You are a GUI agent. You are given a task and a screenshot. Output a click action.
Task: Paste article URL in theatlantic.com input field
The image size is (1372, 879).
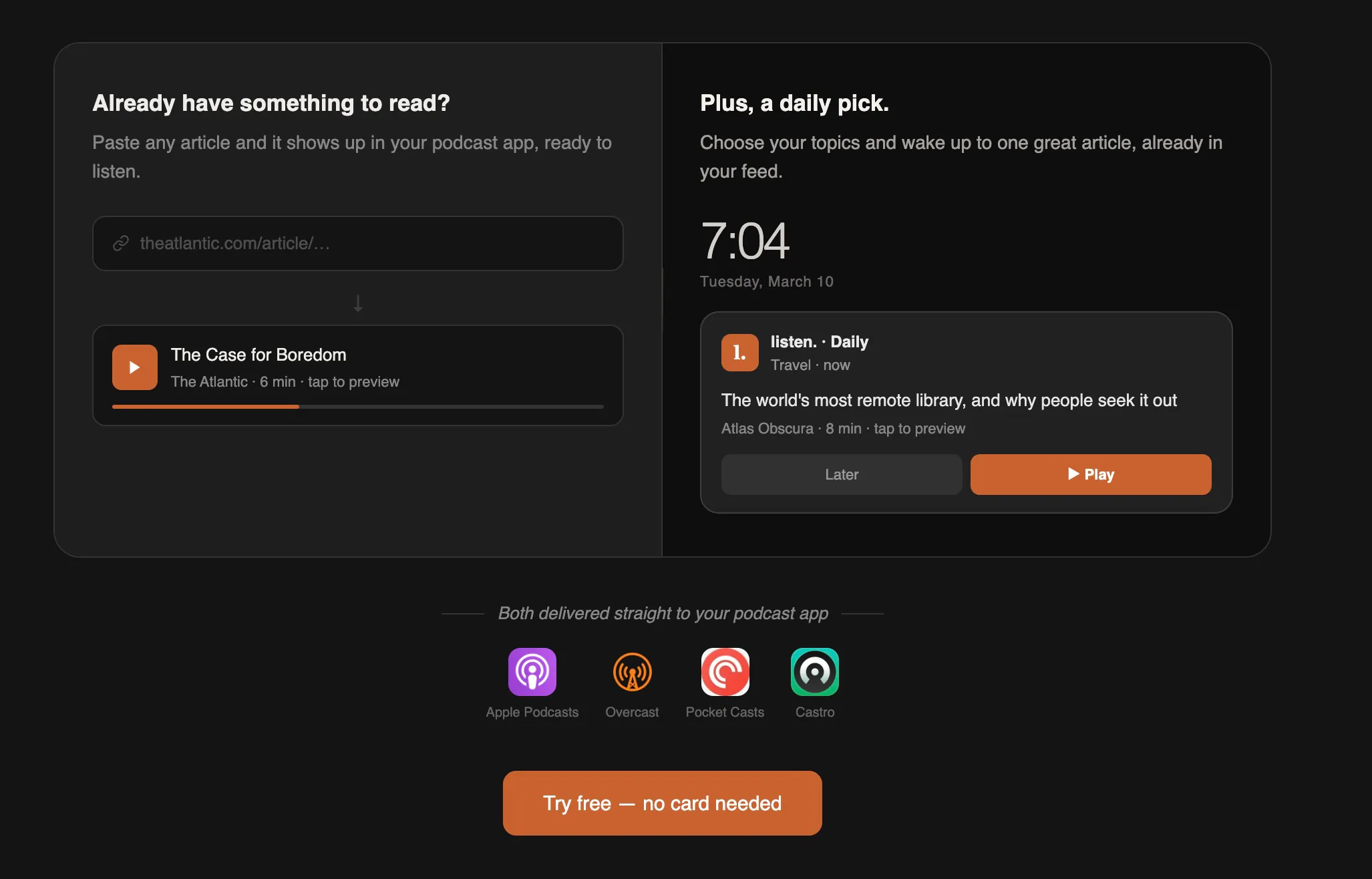[x=358, y=243]
